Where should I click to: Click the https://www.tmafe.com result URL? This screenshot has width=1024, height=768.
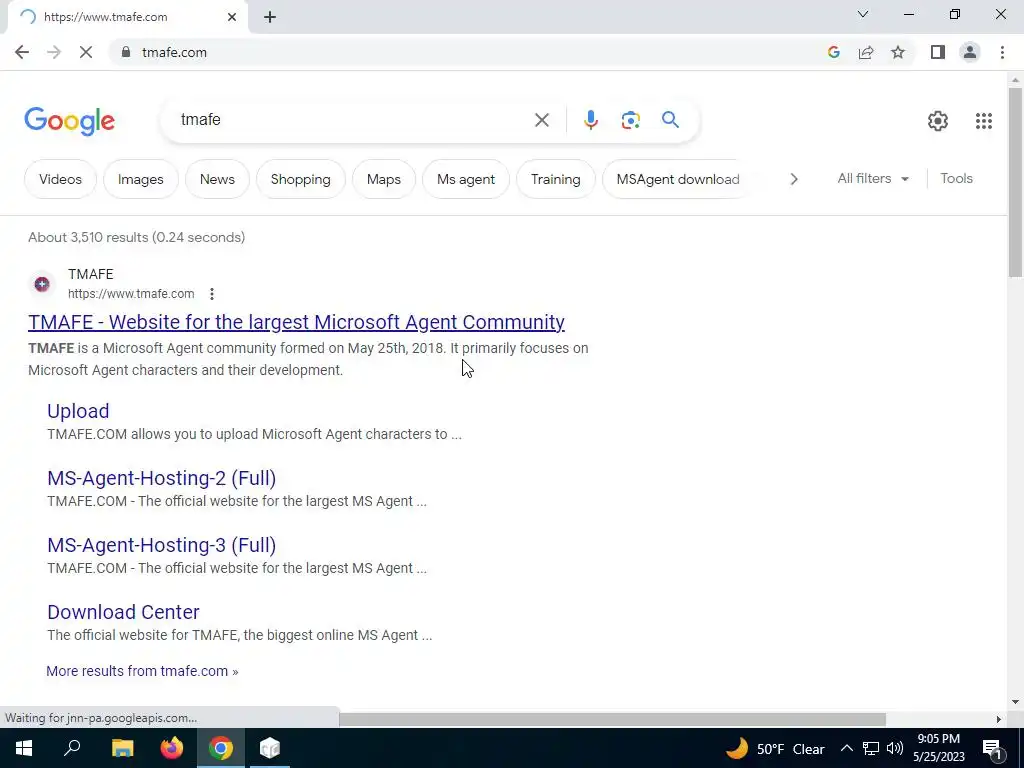click(131, 294)
